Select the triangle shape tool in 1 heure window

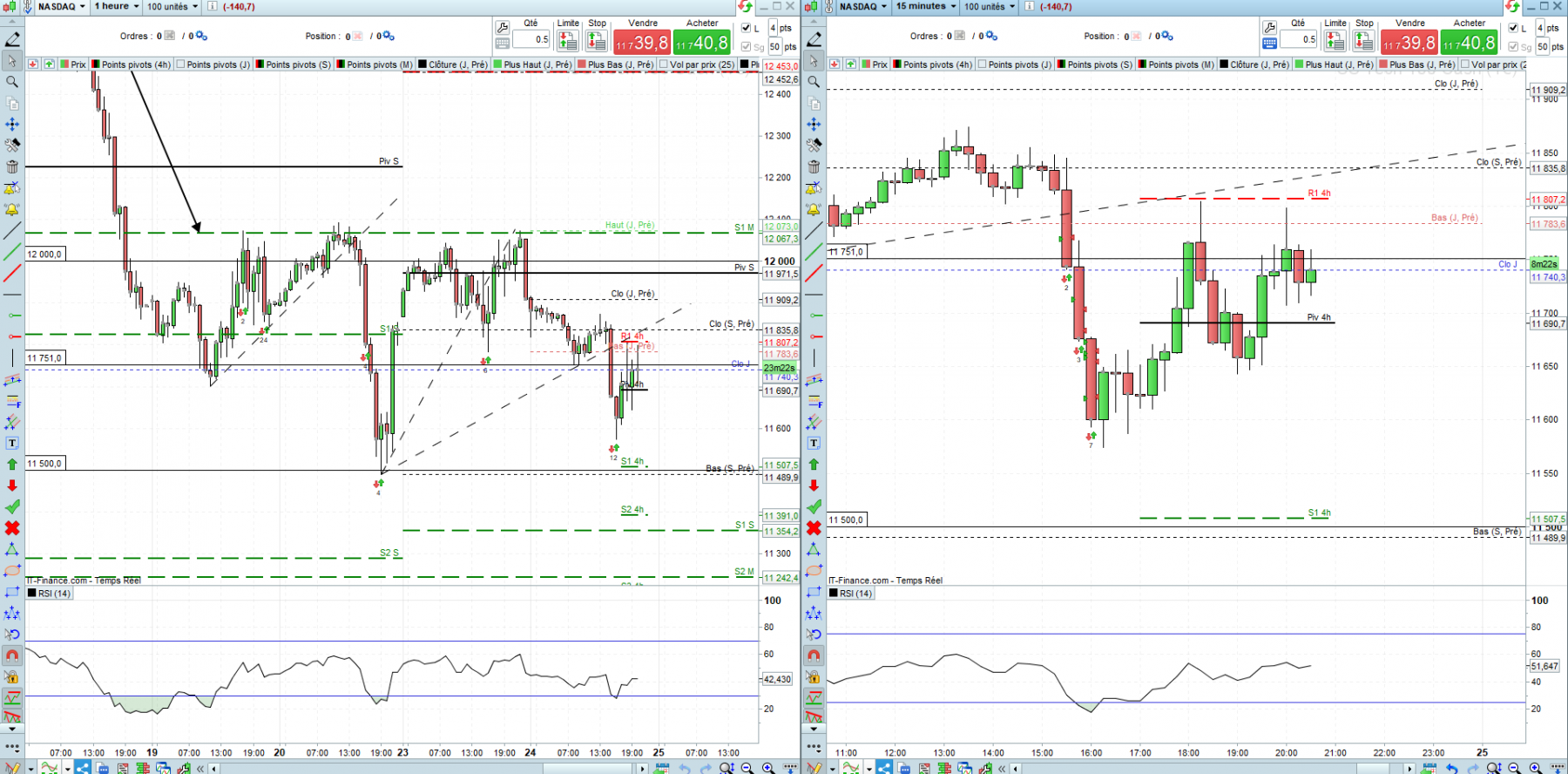(x=12, y=549)
